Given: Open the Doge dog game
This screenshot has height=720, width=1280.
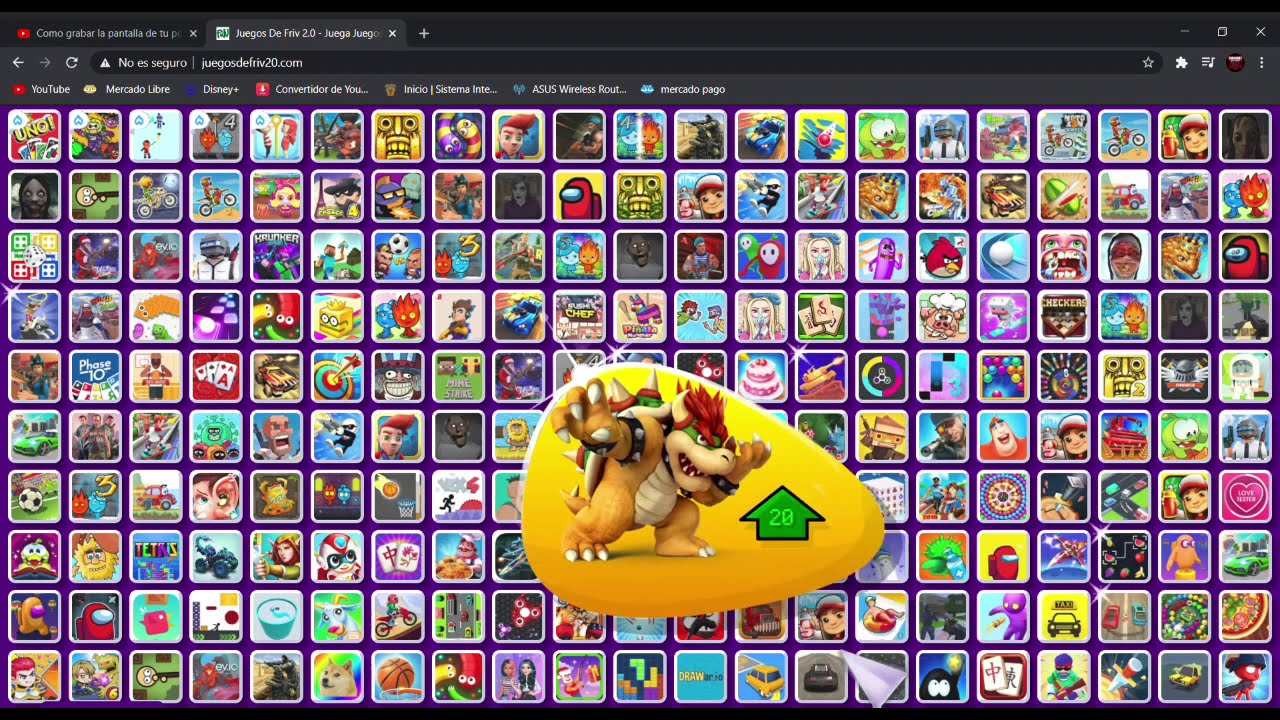Looking at the screenshot, I should pyautogui.click(x=337, y=676).
